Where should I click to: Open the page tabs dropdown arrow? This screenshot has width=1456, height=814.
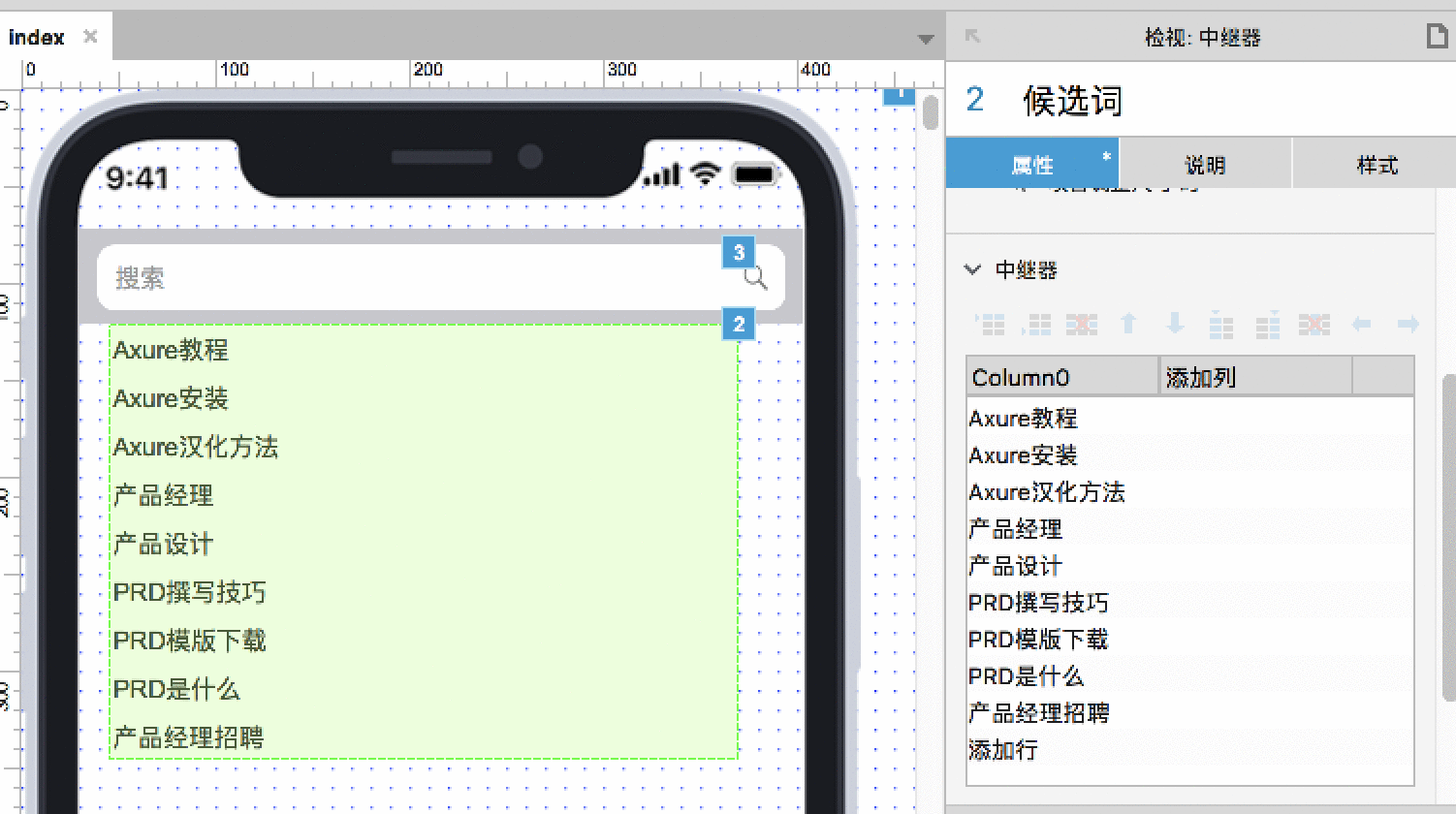point(926,40)
